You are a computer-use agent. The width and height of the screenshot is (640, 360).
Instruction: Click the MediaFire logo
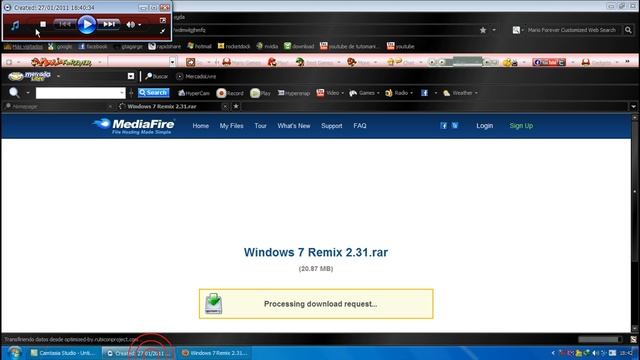point(134,126)
